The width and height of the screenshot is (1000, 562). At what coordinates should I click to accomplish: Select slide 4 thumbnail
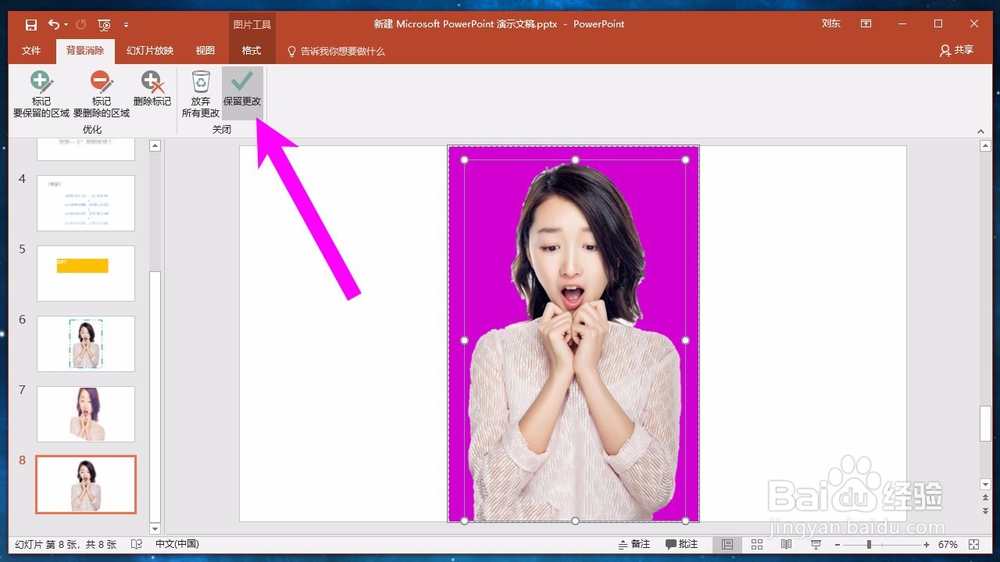click(85, 203)
